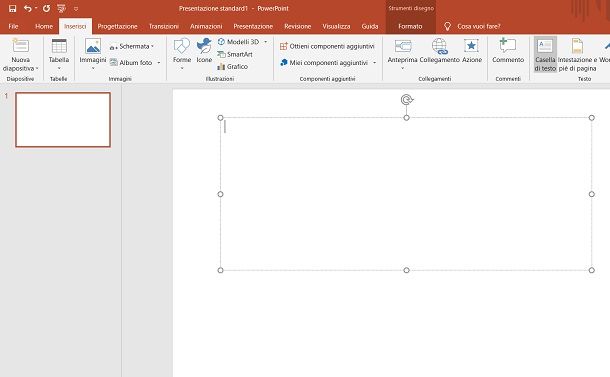Screen dimensions: 610x377
Task: Start presentation from beginning quick-access icon
Action: coord(61,8)
